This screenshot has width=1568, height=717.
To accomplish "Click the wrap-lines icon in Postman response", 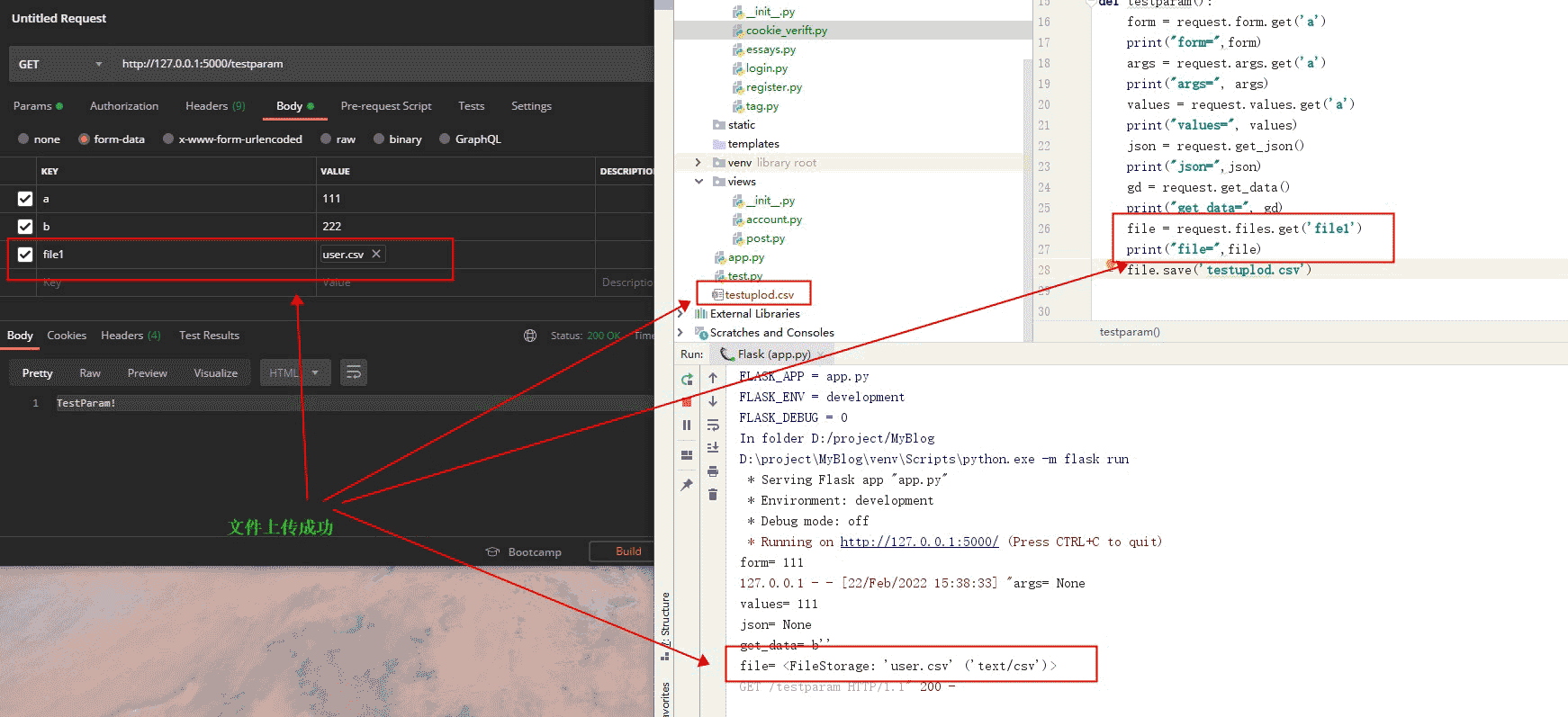I will tap(354, 372).
